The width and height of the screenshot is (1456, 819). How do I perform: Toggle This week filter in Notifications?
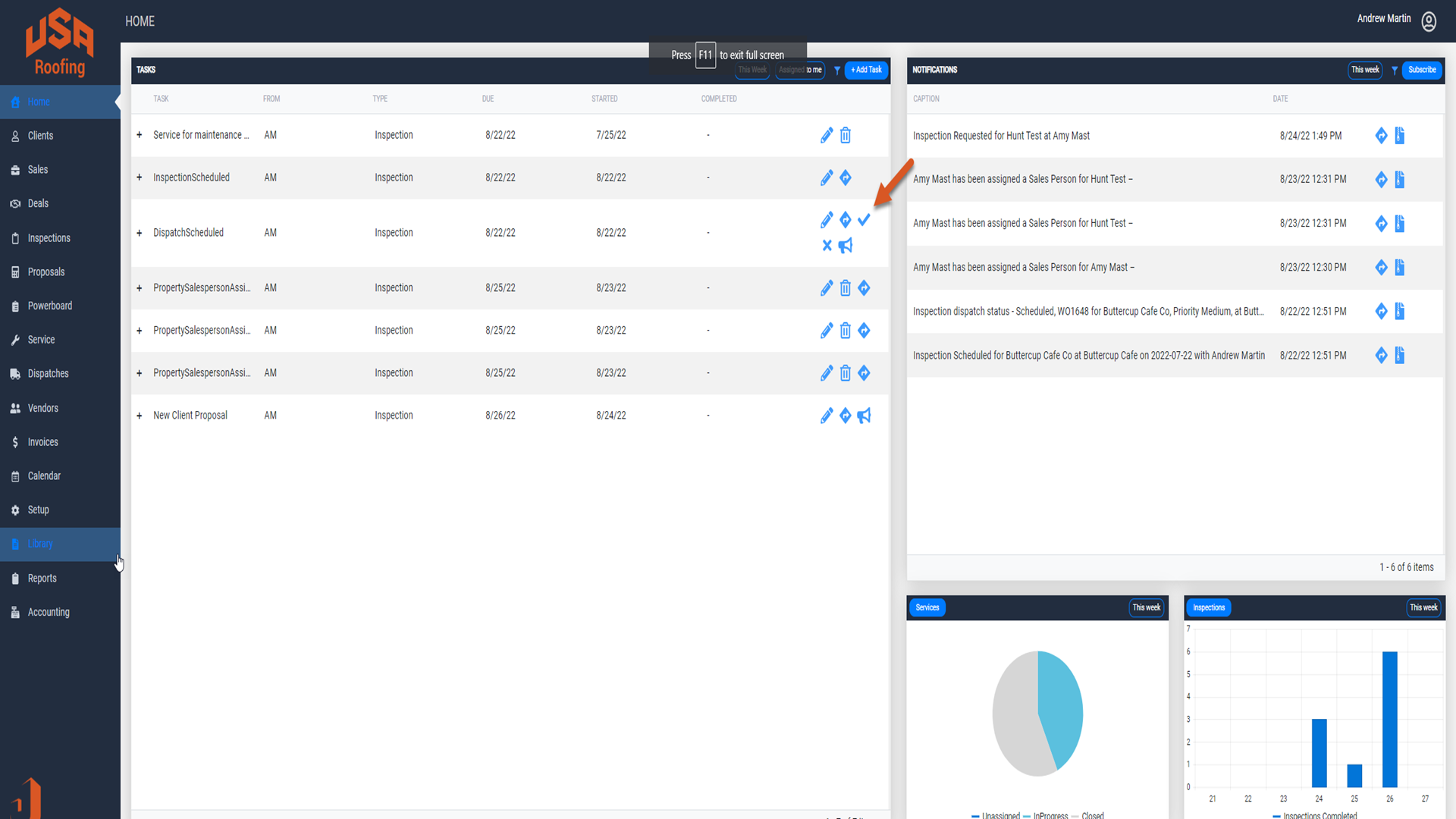pos(1365,70)
